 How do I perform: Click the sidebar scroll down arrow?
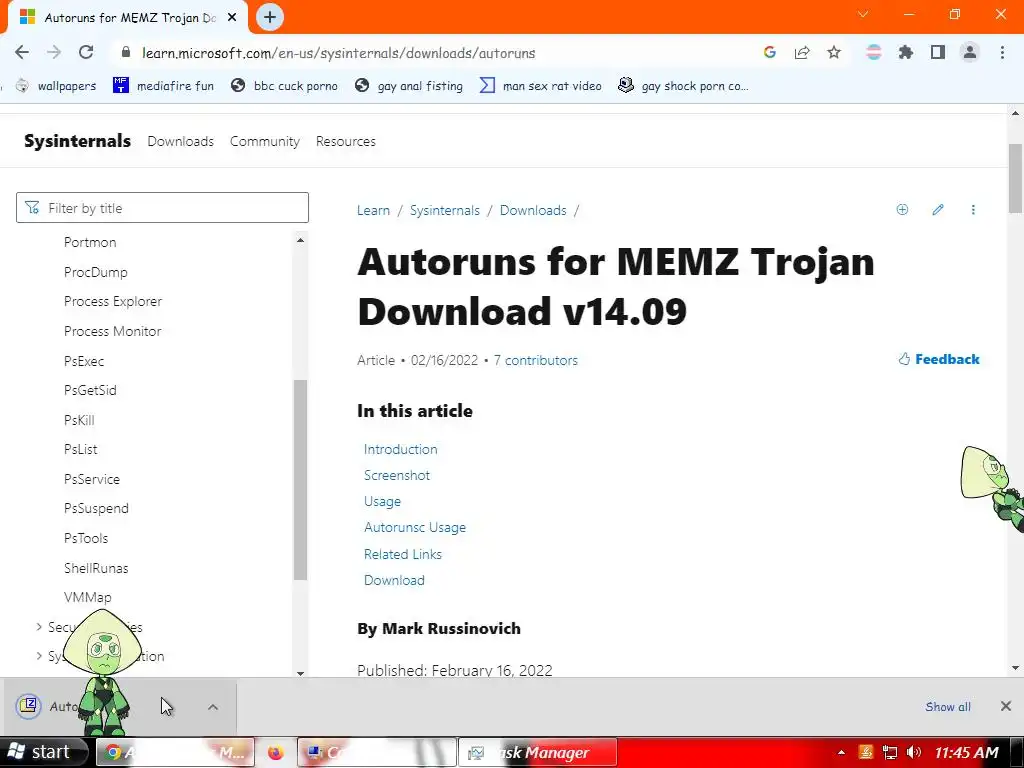click(x=300, y=673)
